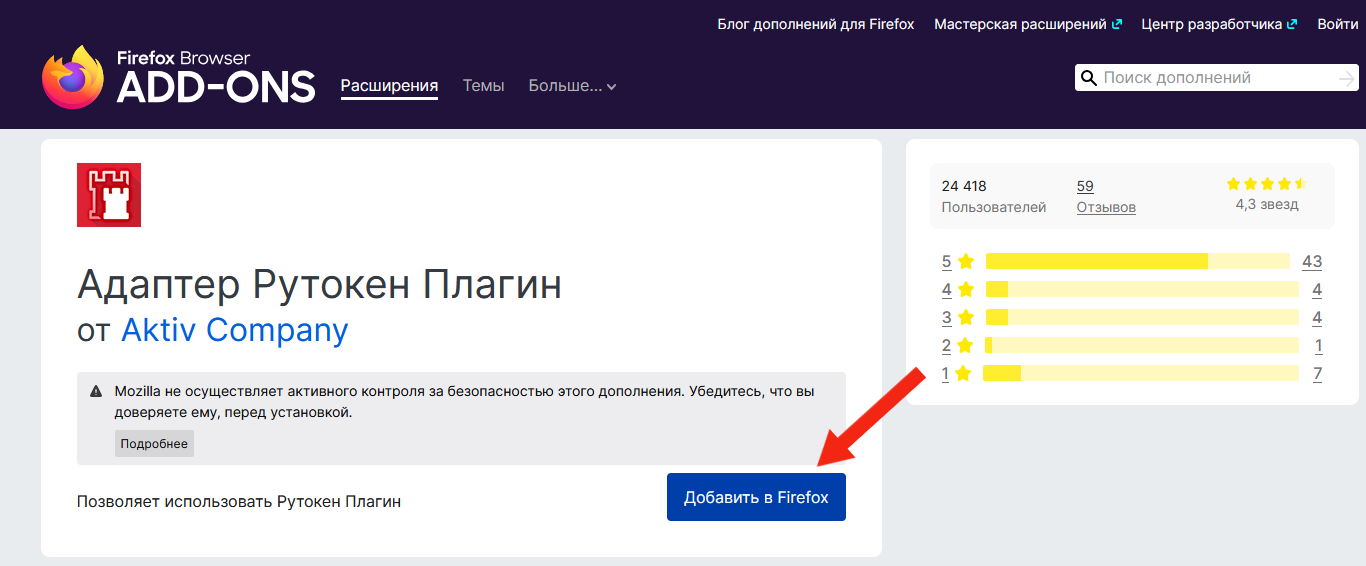Click the star icon beside rating 2
Screen dimensions: 1366x566
[964, 345]
